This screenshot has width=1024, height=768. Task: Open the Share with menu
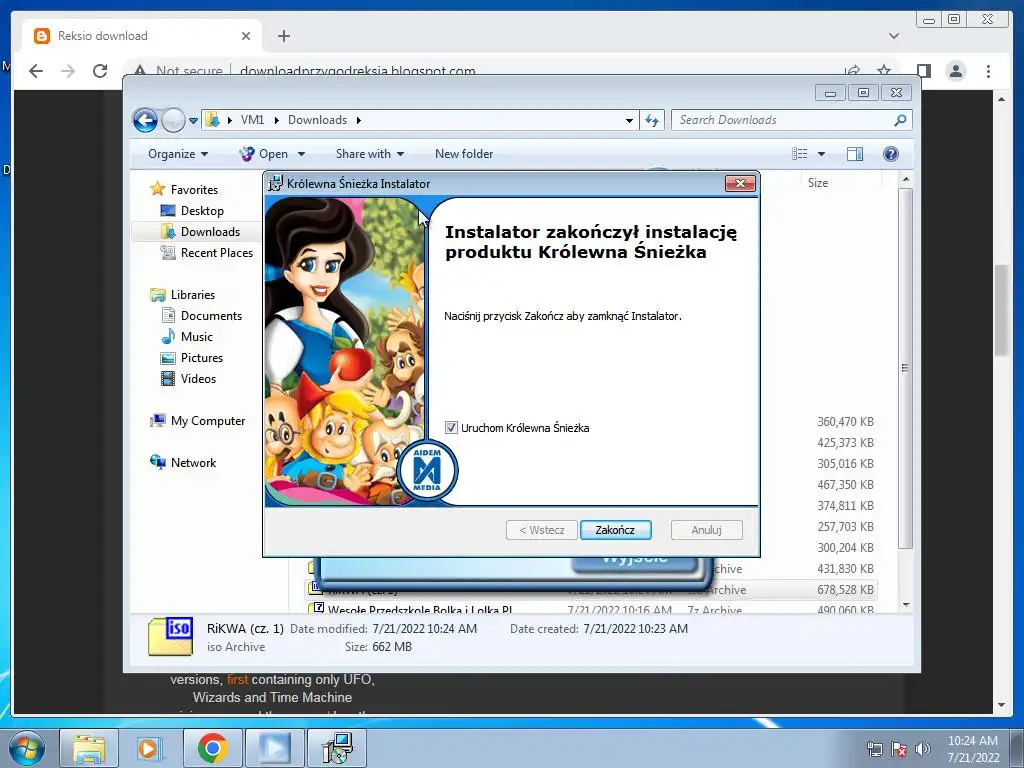pos(370,154)
